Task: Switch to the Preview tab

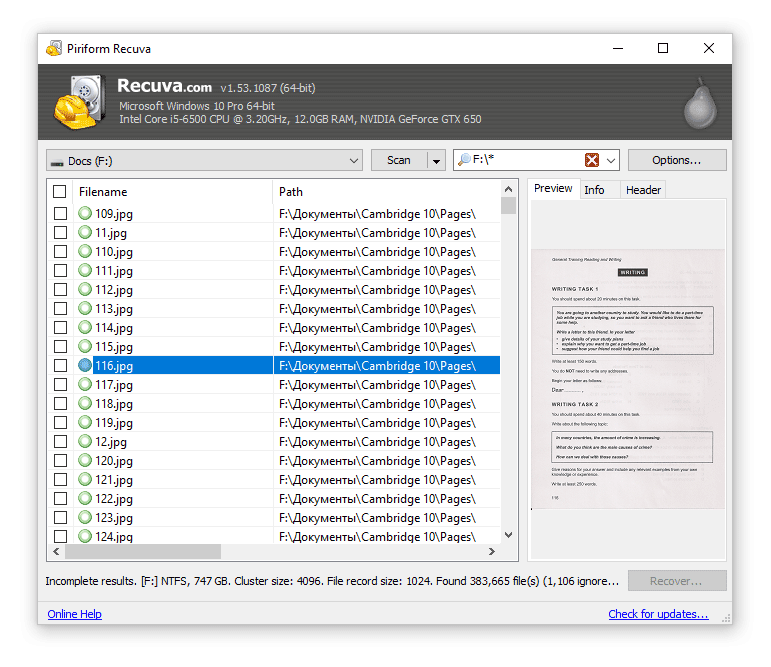Action: click(x=553, y=188)
